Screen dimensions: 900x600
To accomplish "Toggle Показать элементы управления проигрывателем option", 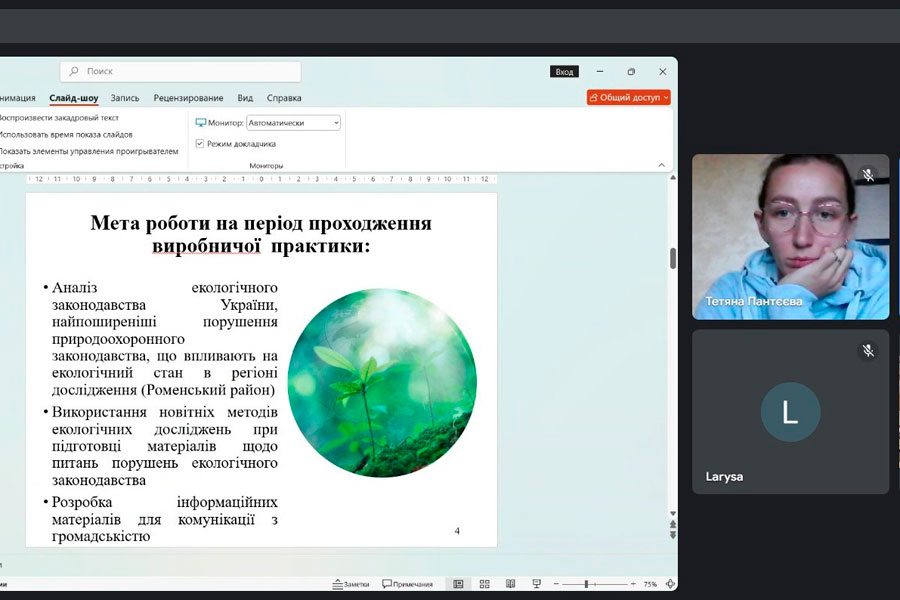I will 89,151.
